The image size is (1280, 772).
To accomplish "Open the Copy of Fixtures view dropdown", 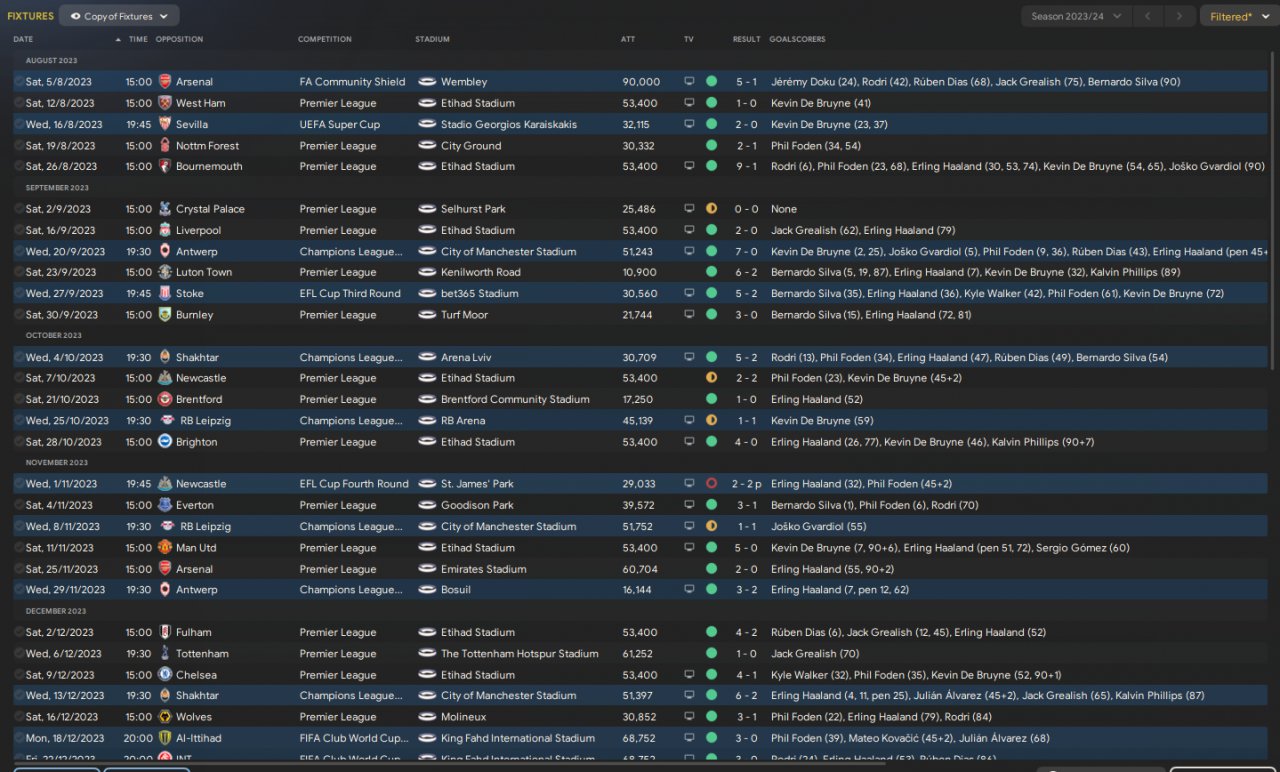I will pos(120,16).
